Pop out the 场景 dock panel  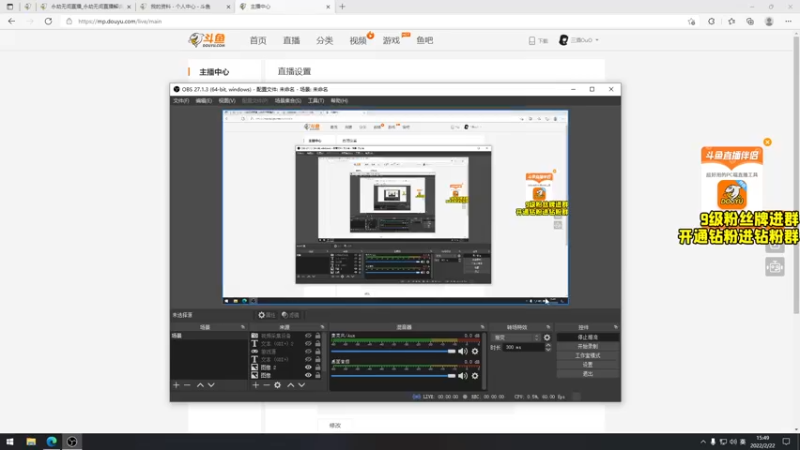[x=243, y=327]
